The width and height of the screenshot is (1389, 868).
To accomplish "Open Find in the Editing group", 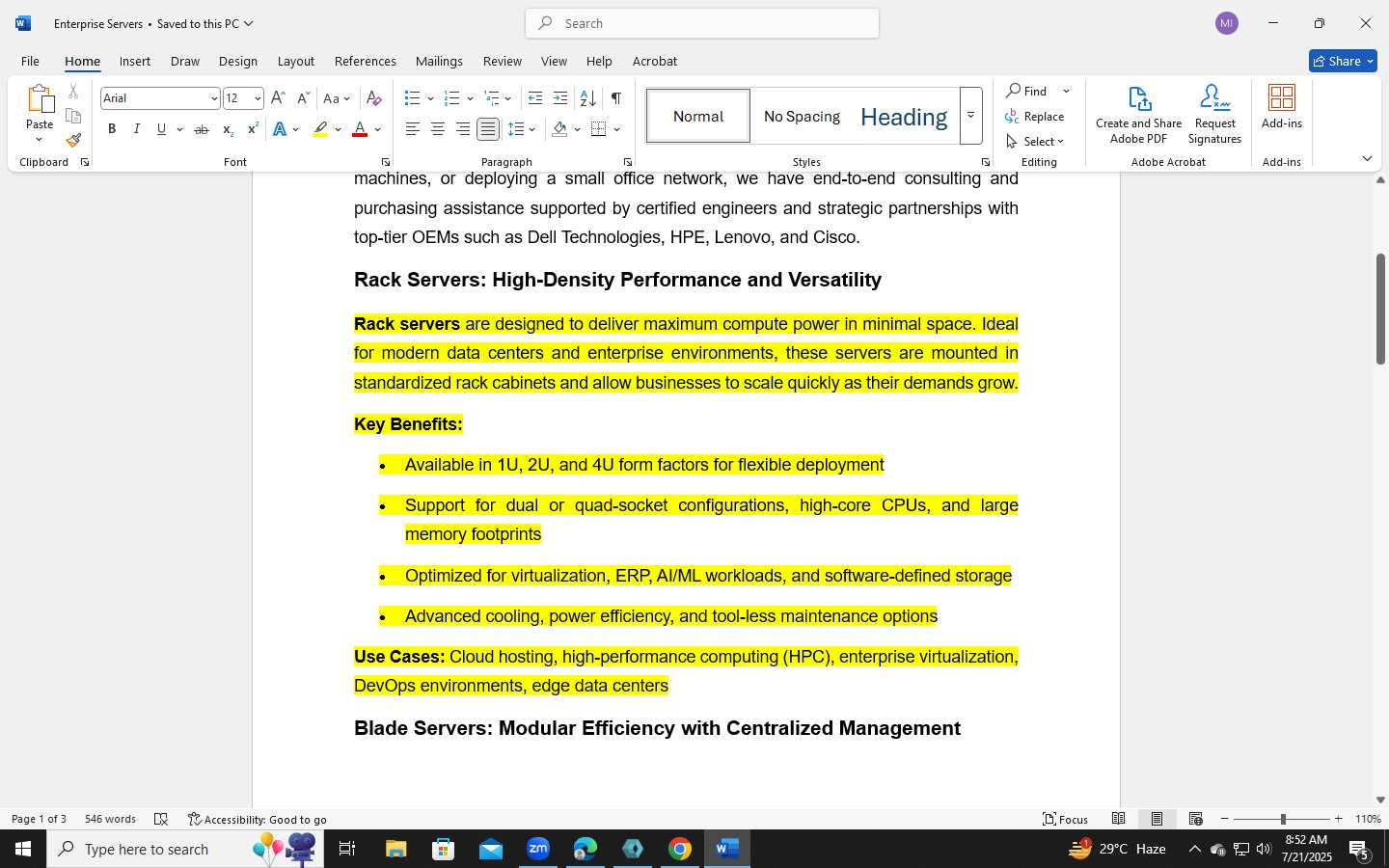I will coord(1028,91).
